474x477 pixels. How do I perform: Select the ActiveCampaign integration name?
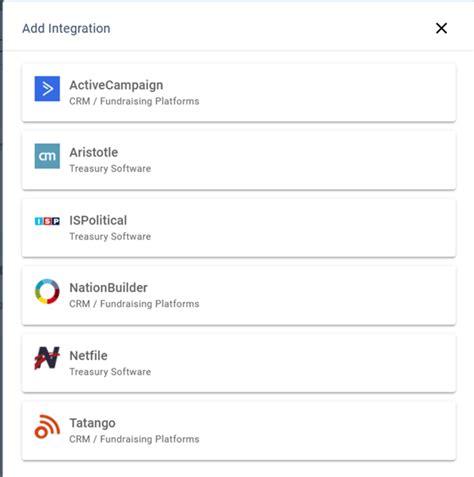[116, 85]
